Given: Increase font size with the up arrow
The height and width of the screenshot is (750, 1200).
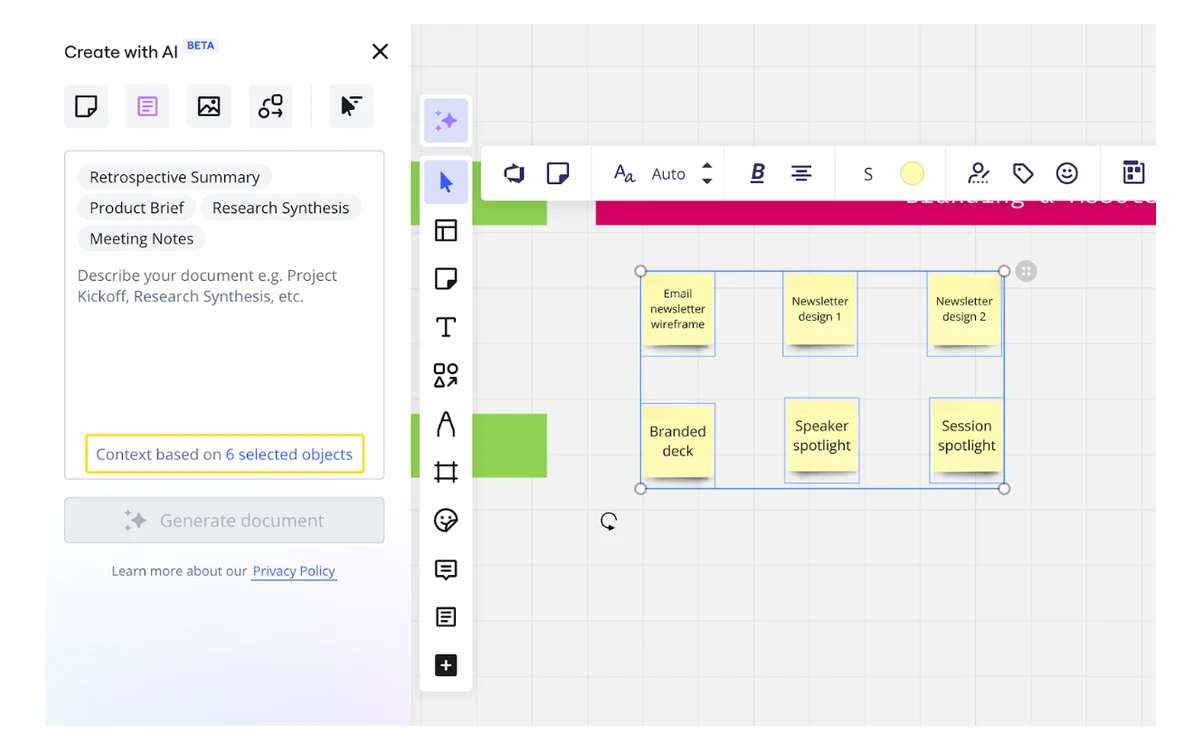Looking at the screenshot, I should pyautogui.click(x=707, y=166).
